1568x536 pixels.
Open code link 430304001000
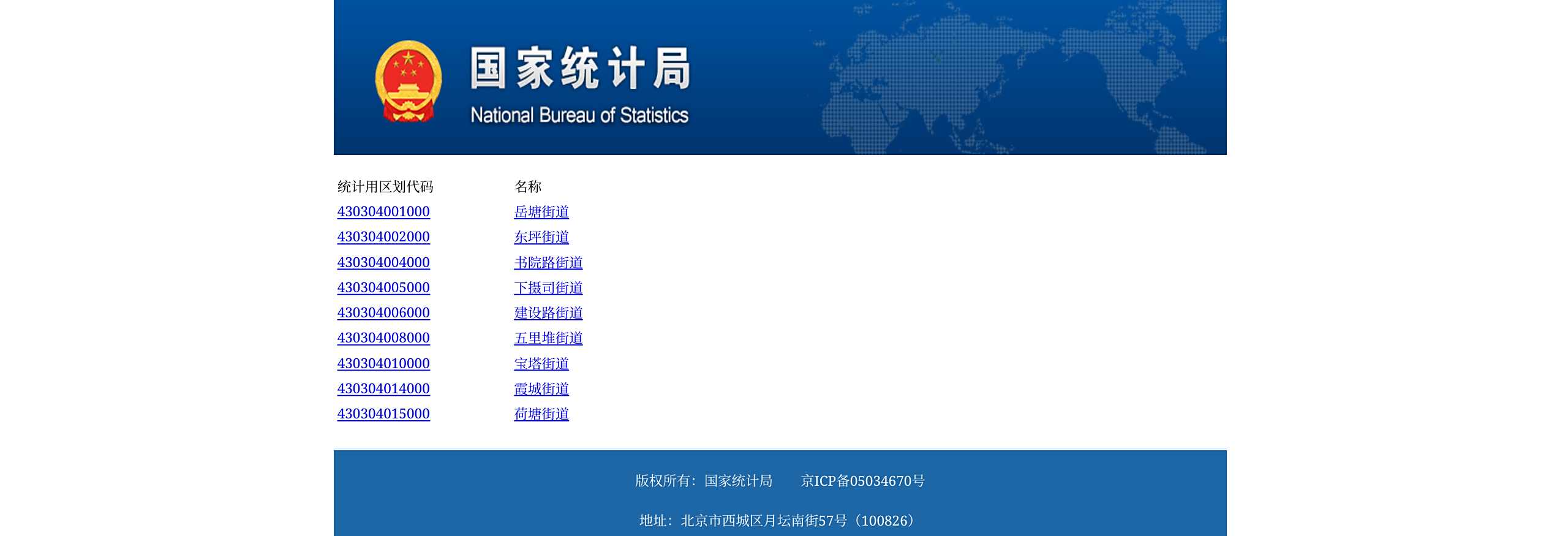point(383,212)
